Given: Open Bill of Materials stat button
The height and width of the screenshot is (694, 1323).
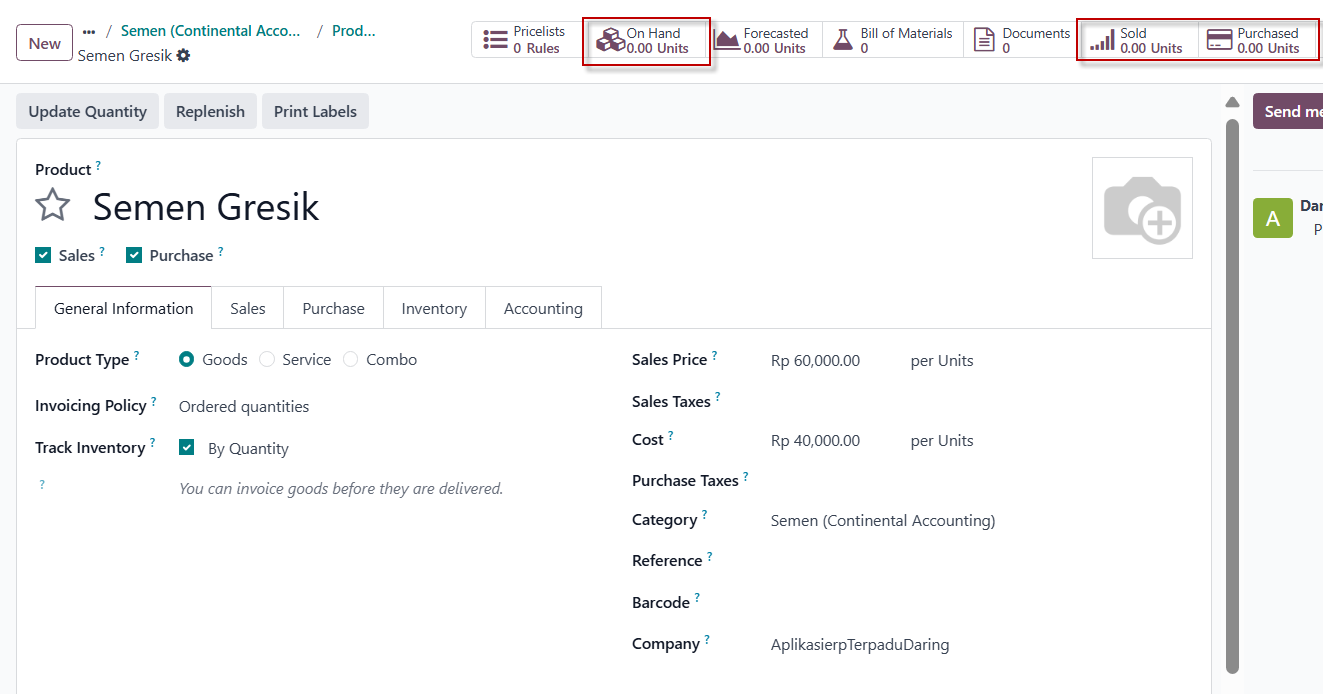Looking at the screenshot, I should point(893,40).
